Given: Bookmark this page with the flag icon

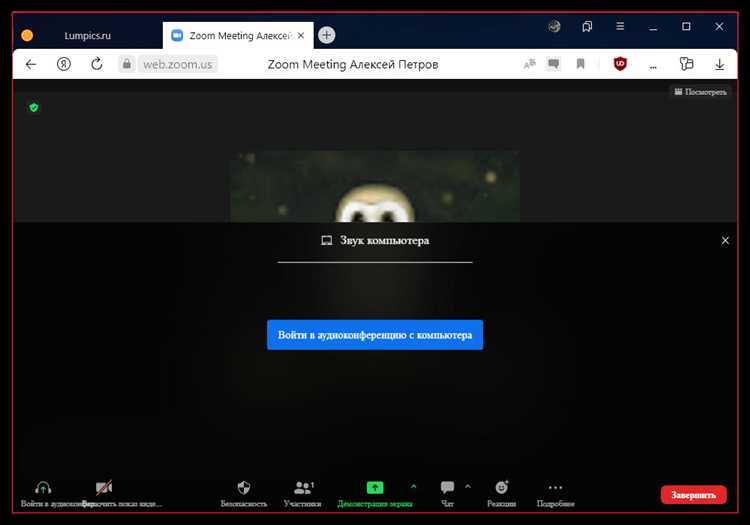Looking at the screenshot, I should click(580, 64).
